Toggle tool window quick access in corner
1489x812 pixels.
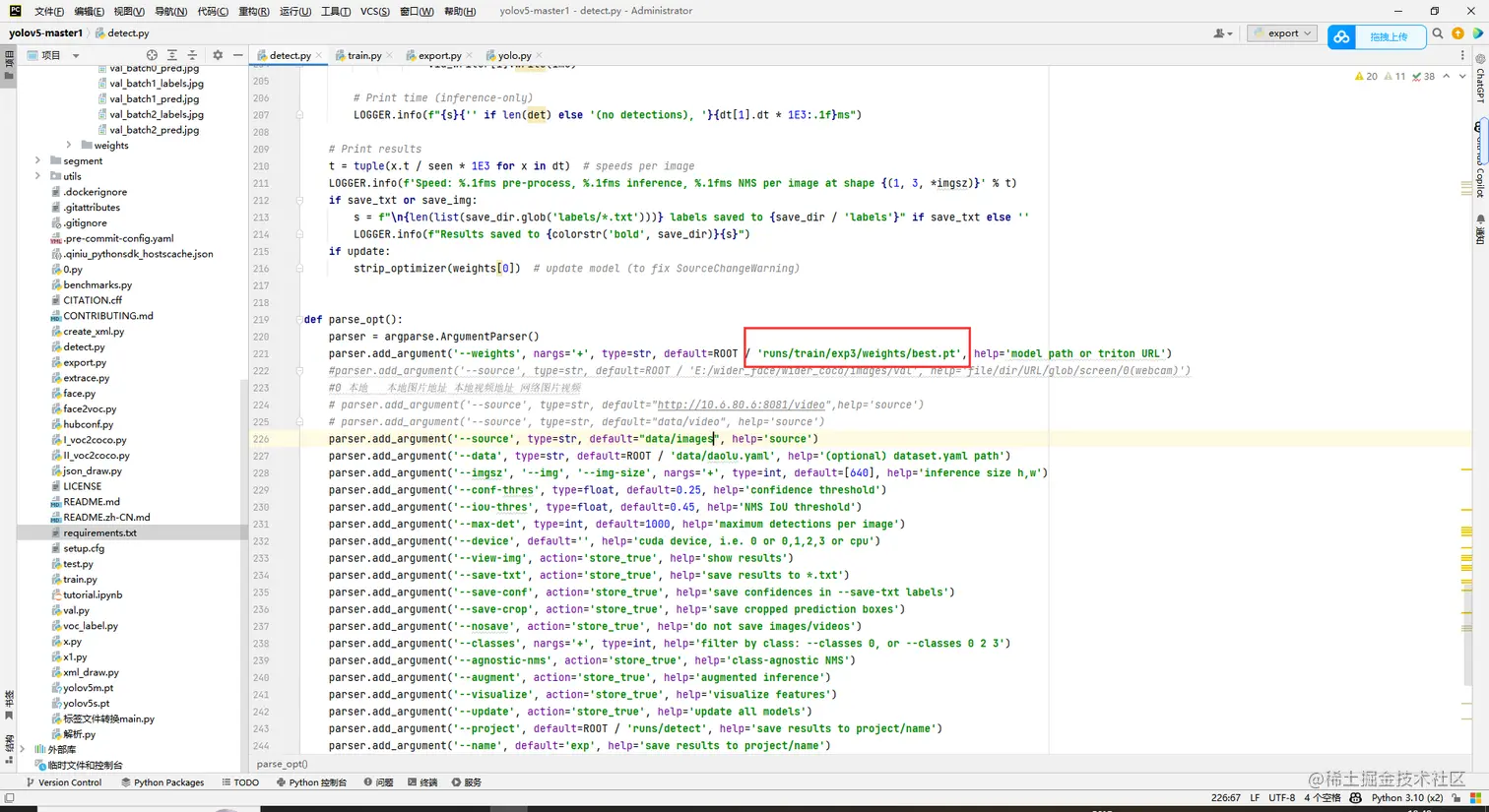pyautogui.click(x=9, y=798)
